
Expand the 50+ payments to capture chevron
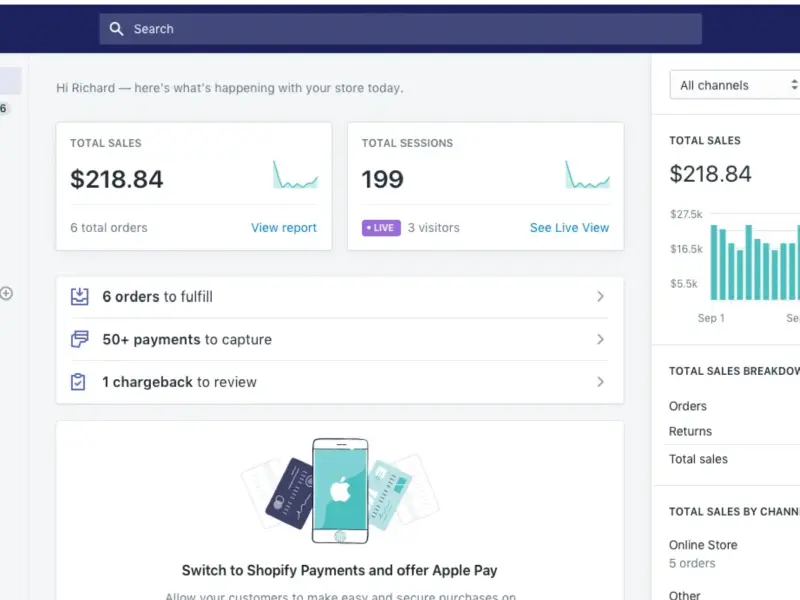(601, 339)
